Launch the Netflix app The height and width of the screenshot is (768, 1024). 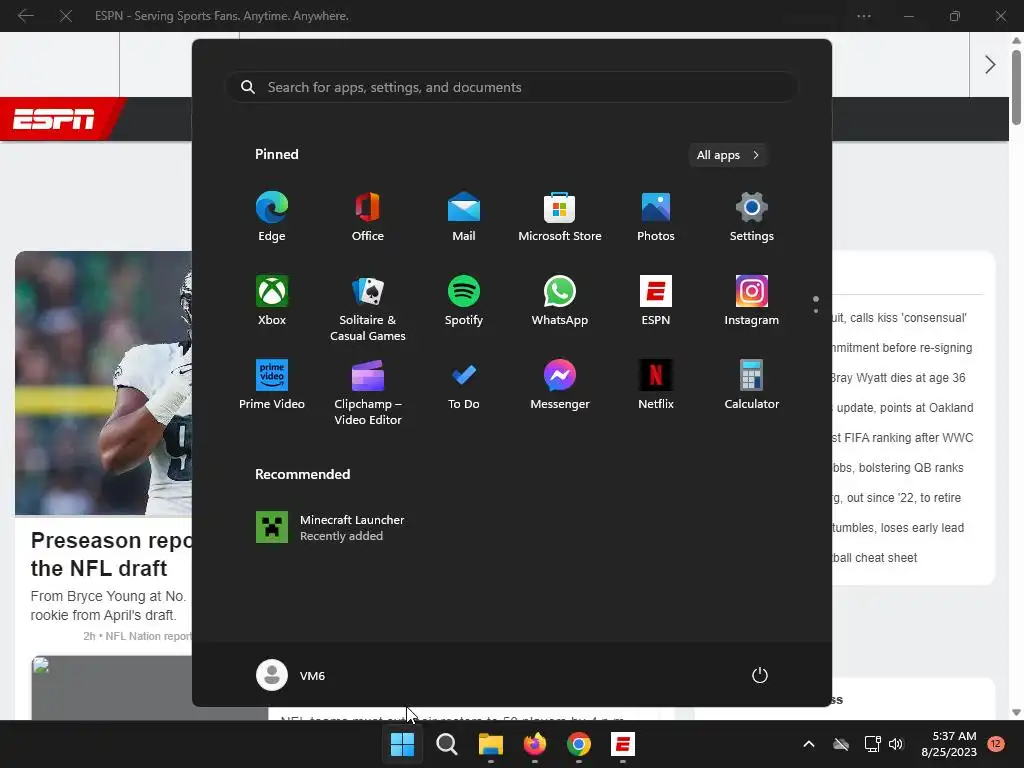[x=656, y=385]
